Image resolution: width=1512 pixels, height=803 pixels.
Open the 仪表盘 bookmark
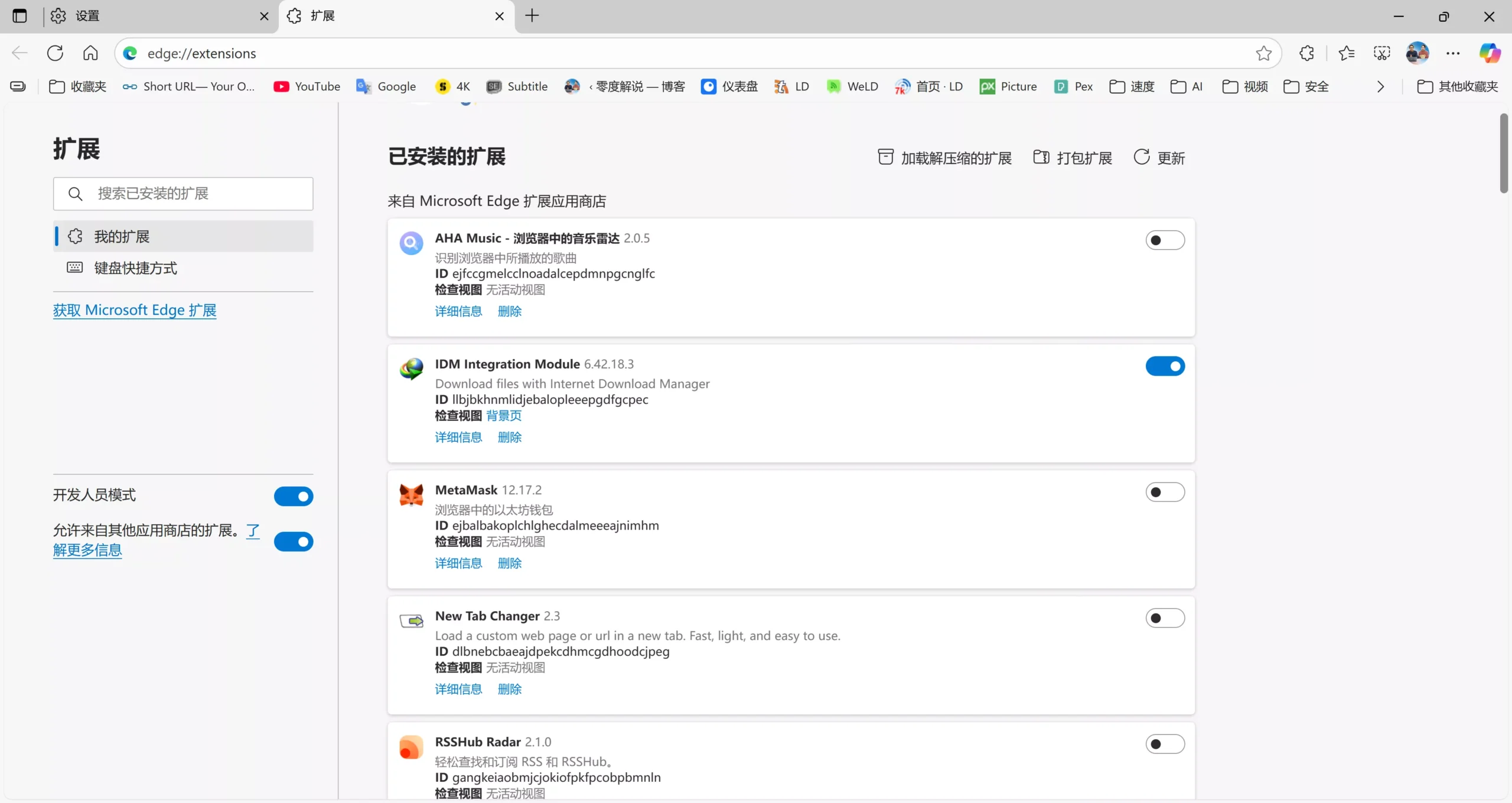728,86
